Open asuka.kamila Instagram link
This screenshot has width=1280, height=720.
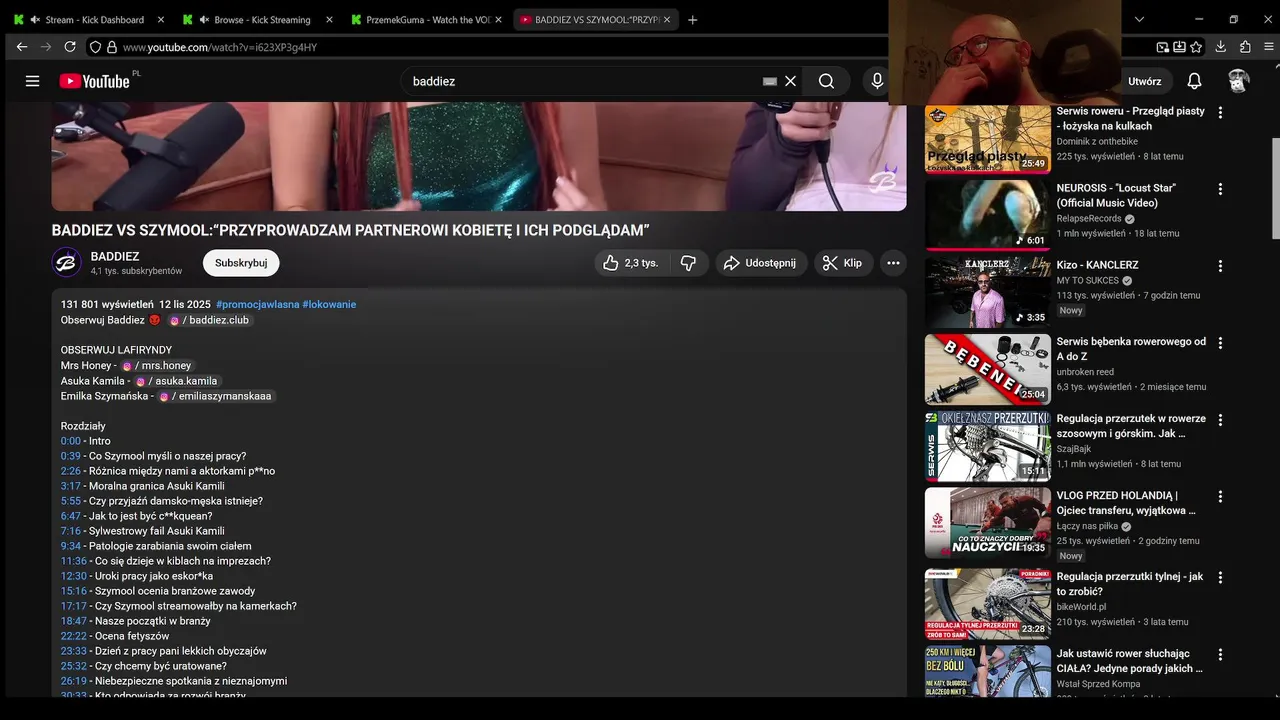[x=176, y=381]
